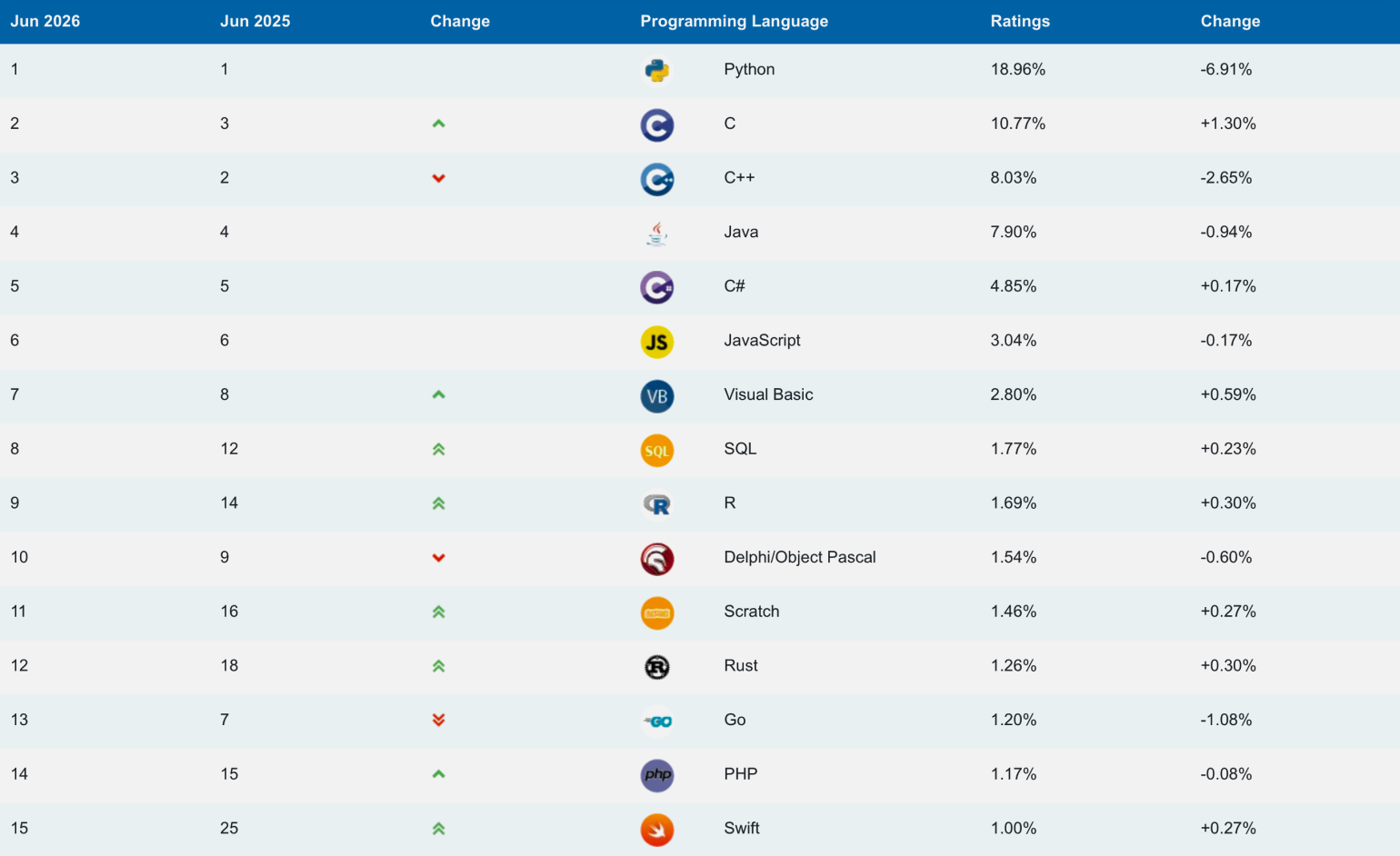Select the PHP purple icon

pos(656,775)
